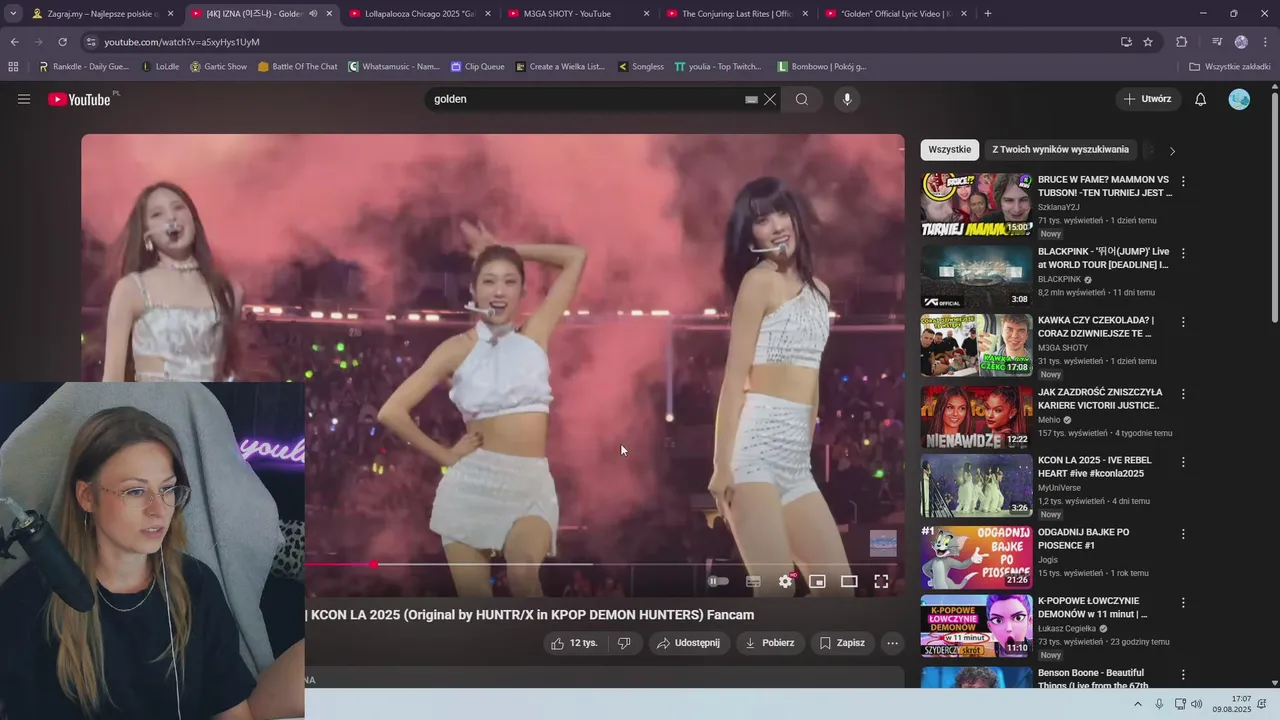1280x720 pixels.
Task: Open Windows notification bell in taskbar
Action: tap(1262, 704)
